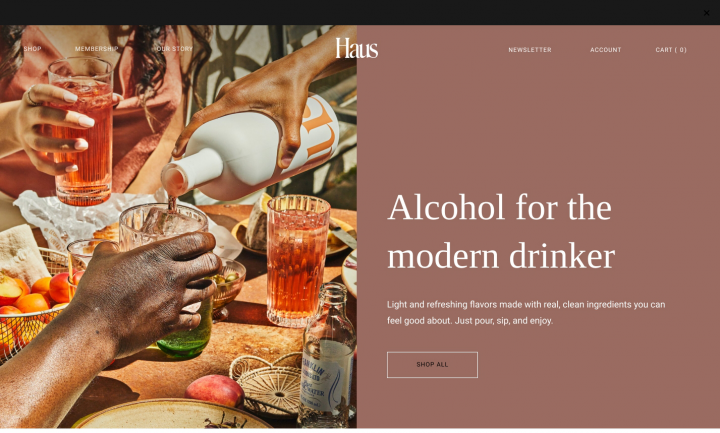Close the top announcement bar

(706, 13)
